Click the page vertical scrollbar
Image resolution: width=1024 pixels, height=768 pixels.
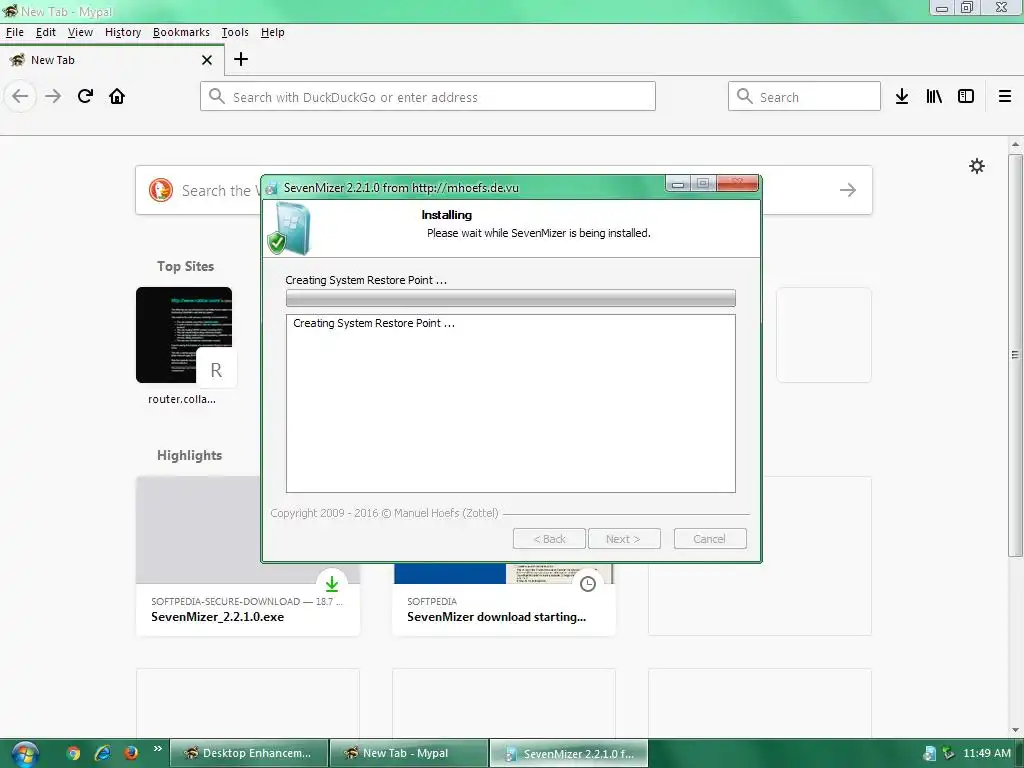1015,355
